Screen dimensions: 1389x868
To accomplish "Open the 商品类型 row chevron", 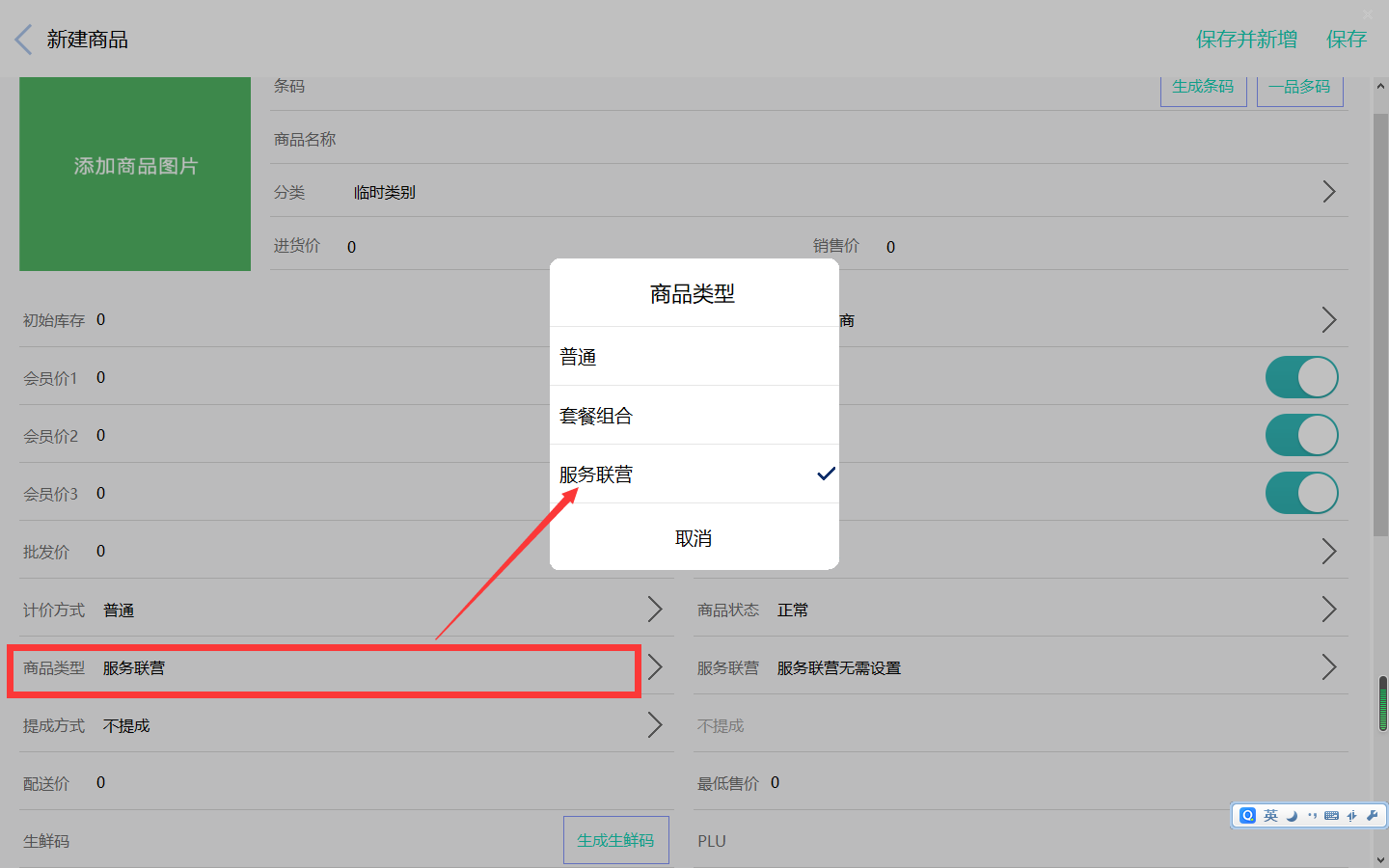I will pyautogui.click(x=655, y=666).
